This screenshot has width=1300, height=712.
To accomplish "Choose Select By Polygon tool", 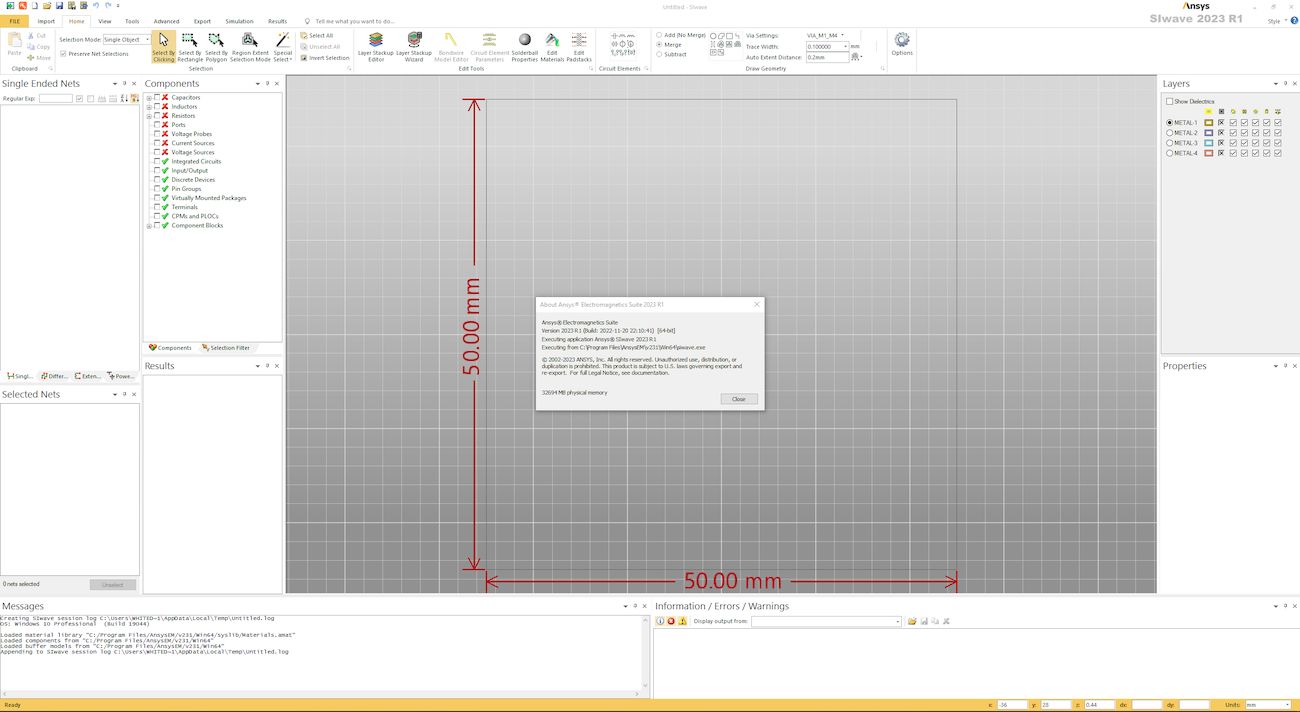I will [x=216, y=45].
